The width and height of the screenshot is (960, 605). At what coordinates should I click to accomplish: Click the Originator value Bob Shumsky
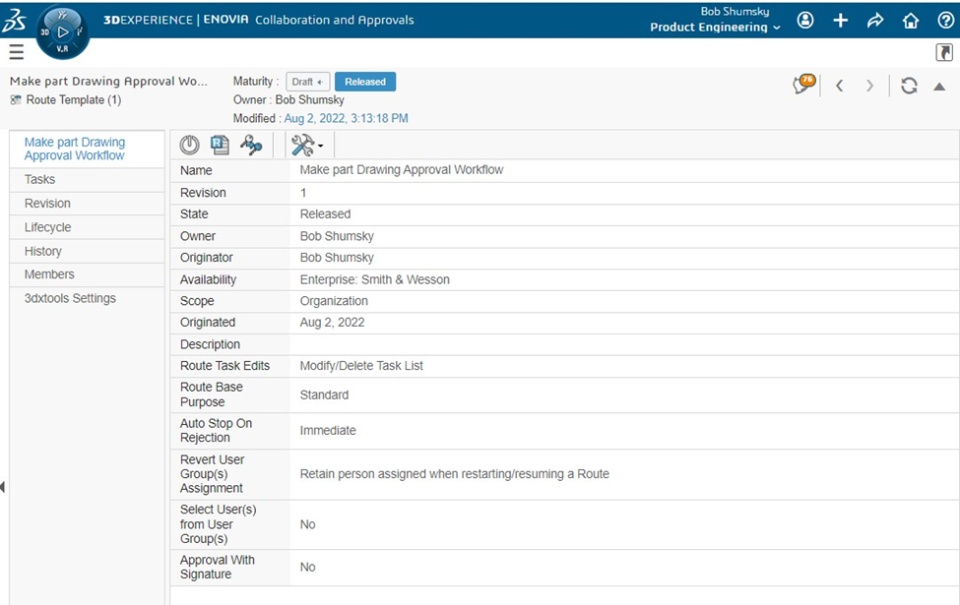(x=337, y=257)
